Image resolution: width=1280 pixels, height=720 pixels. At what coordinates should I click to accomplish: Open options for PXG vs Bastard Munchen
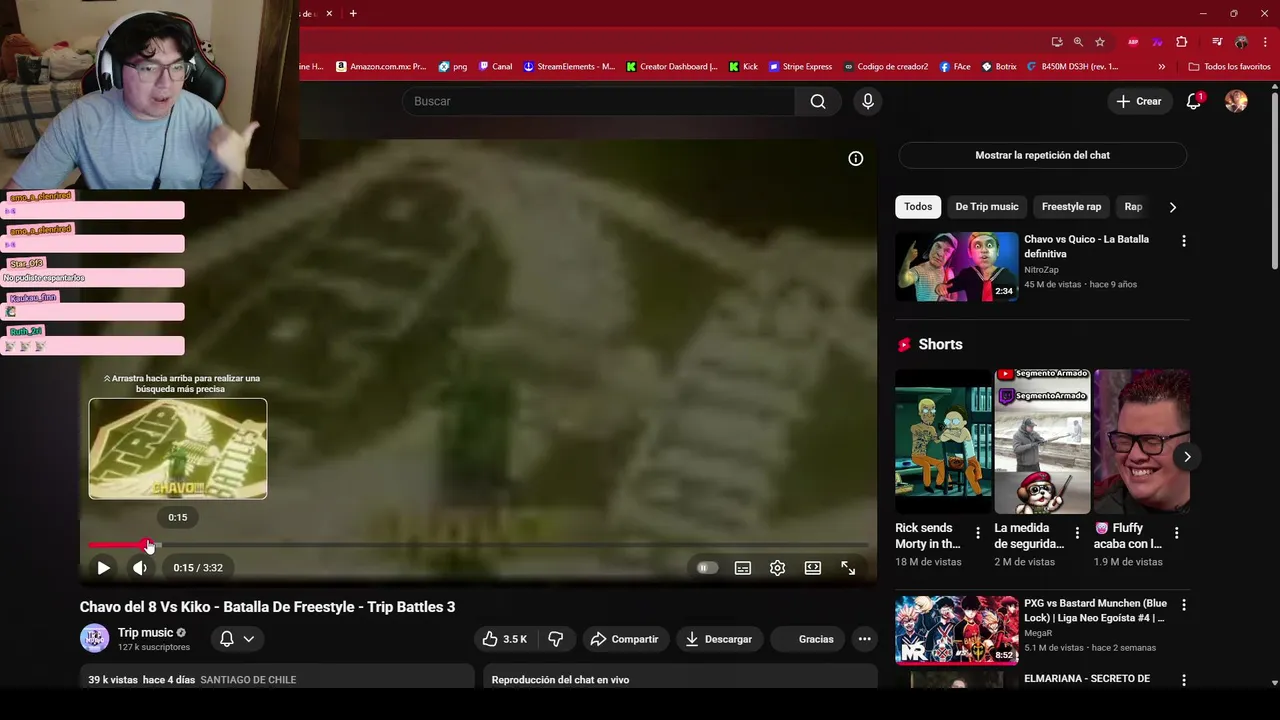1184,605
